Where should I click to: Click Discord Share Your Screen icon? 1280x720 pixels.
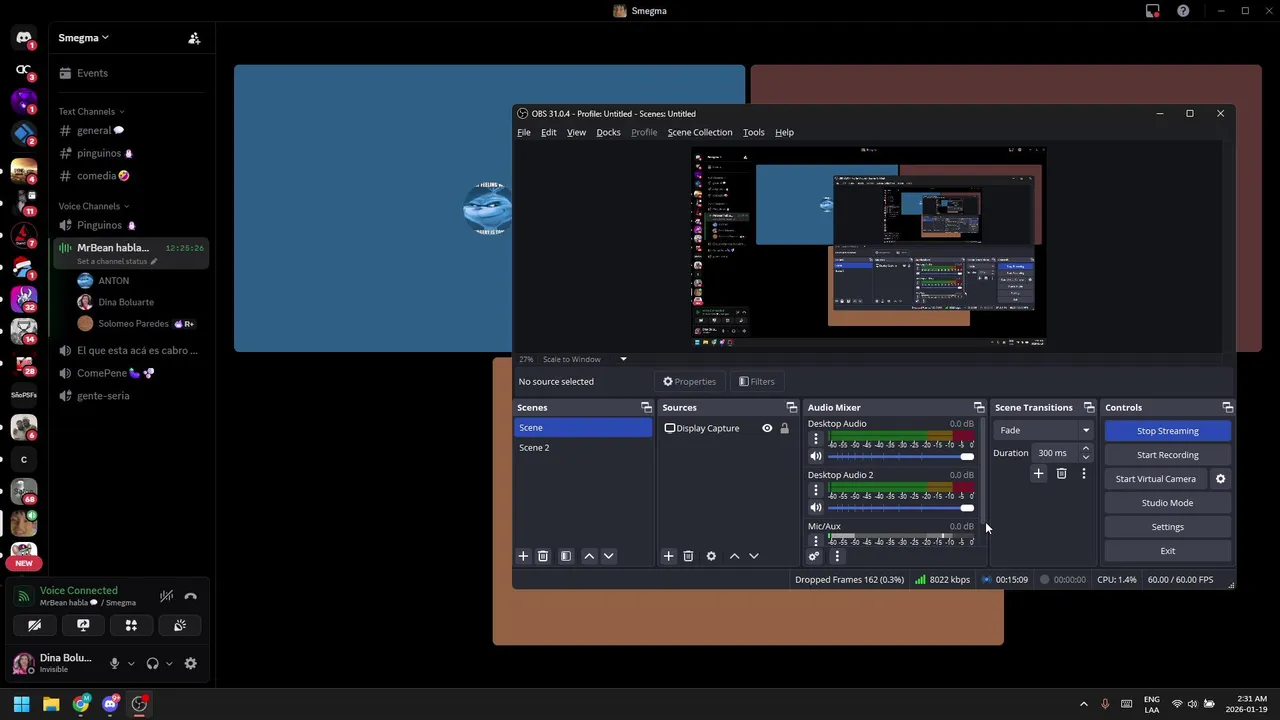pyautogui.click(x=83, y=625)
